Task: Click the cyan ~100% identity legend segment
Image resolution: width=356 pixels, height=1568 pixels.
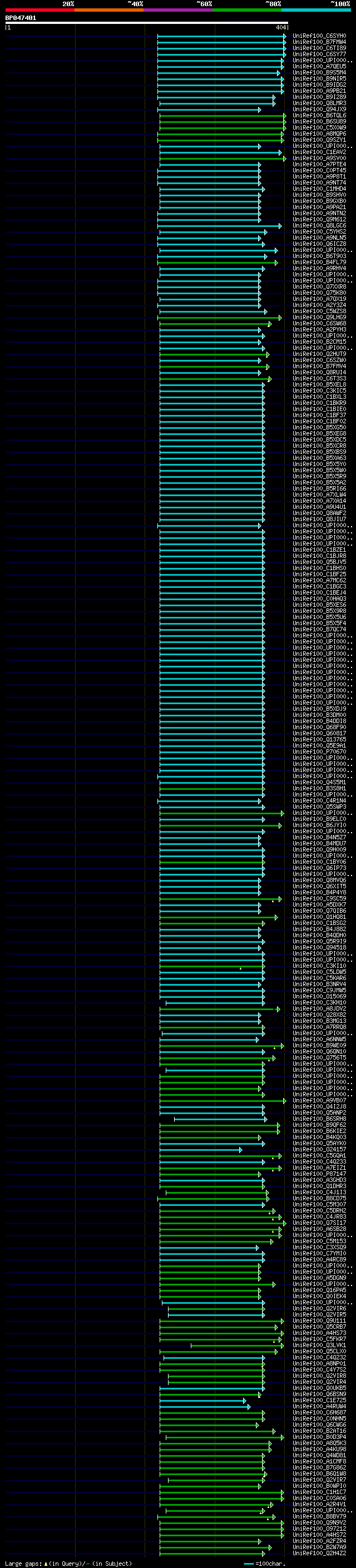Action: 316,10
